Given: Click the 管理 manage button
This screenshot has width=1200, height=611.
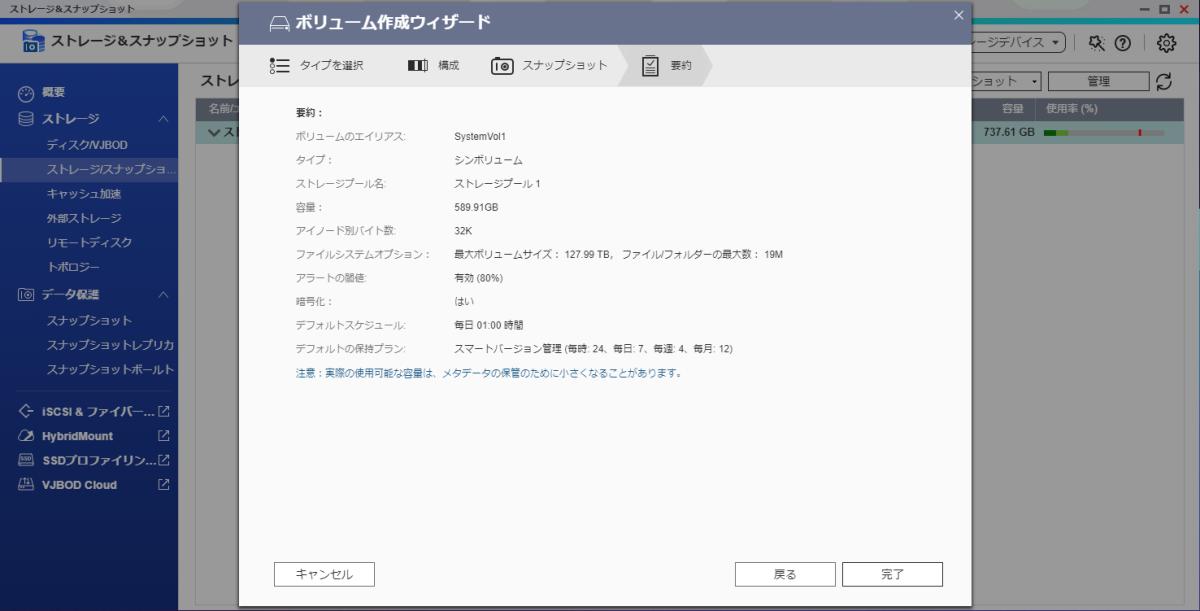Looking at the screenshot, I should pyautogui.click(x=1099, y=82).
